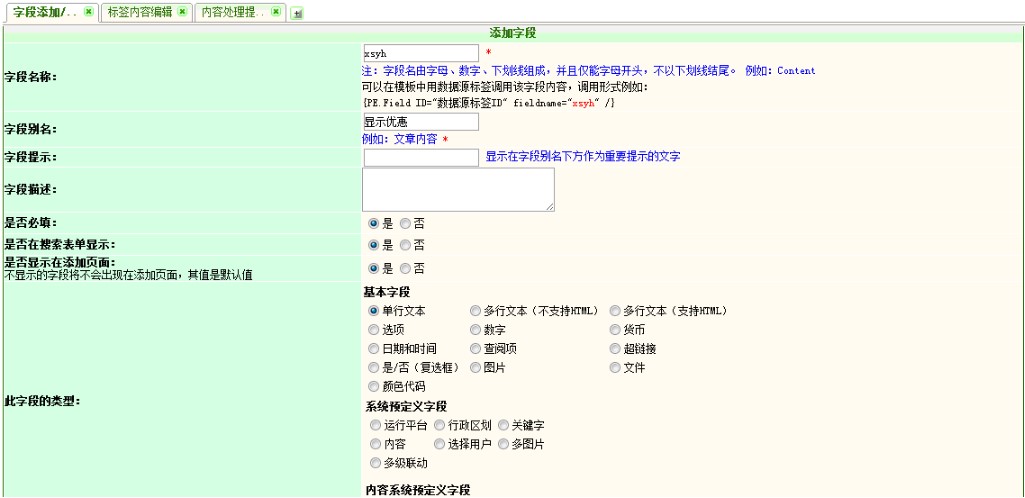Click the 添加字段 header text
This screenshot has height=498, width=1025.
pyautogui.click(x=513, y=33)
